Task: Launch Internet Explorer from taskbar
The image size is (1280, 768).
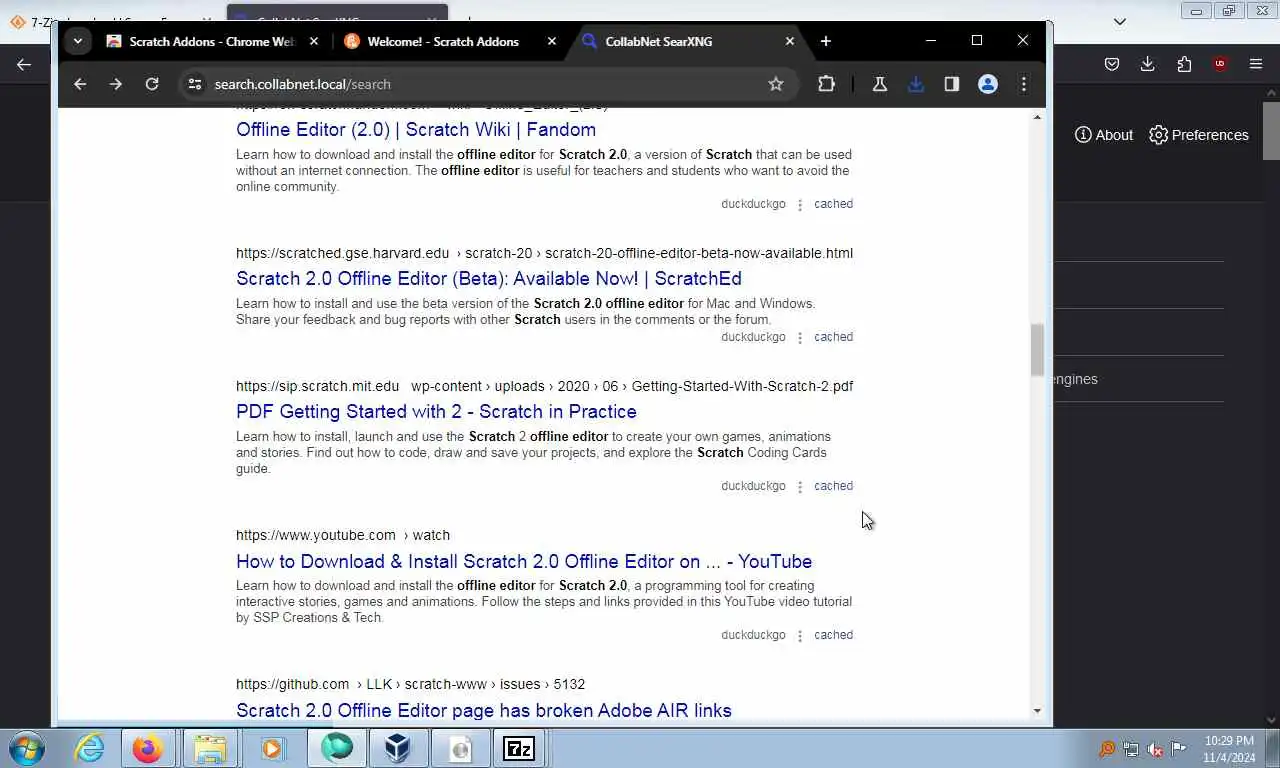Action: point(90,748)
